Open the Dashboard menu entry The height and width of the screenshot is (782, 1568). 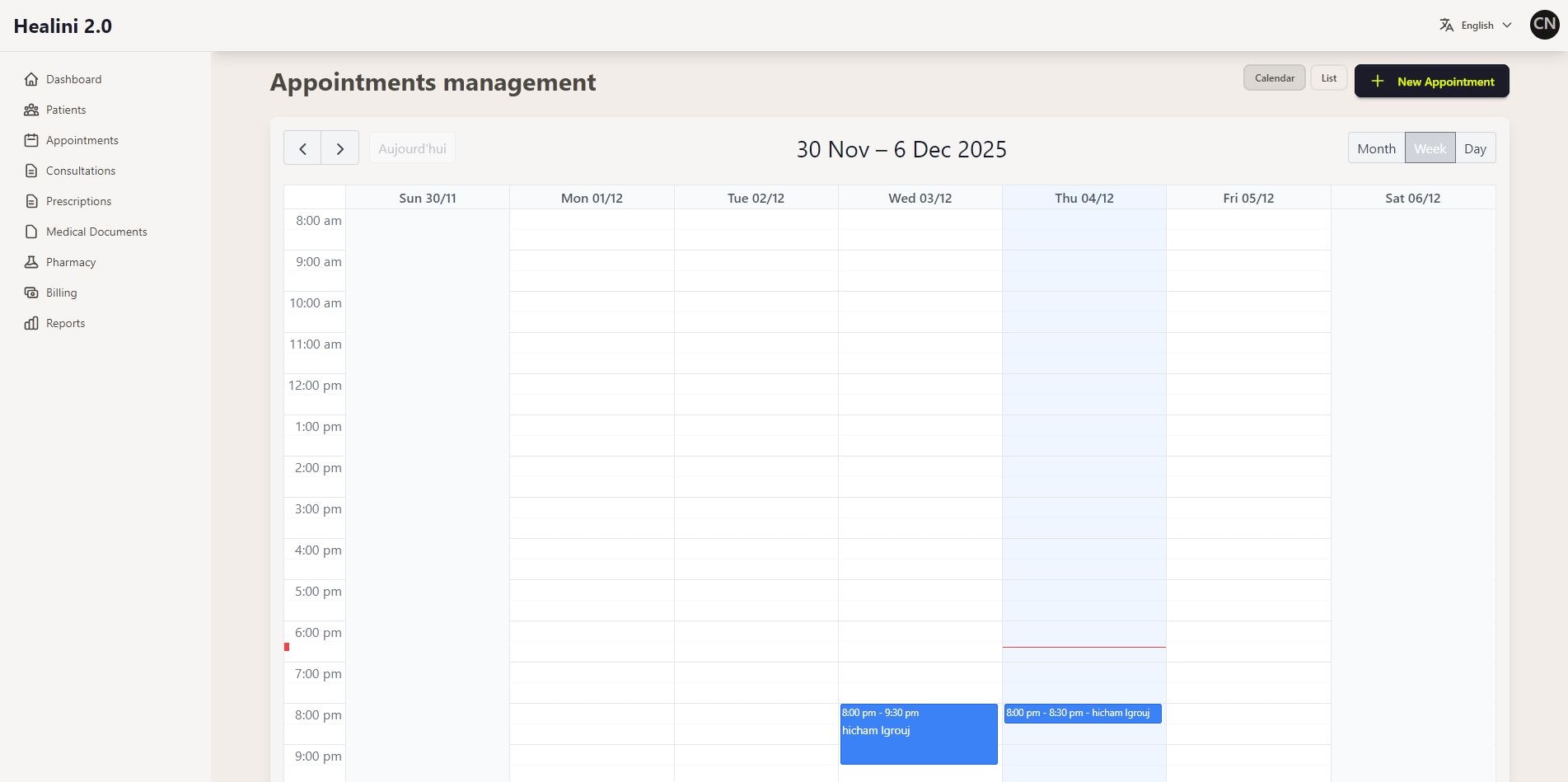click(74, 79)
